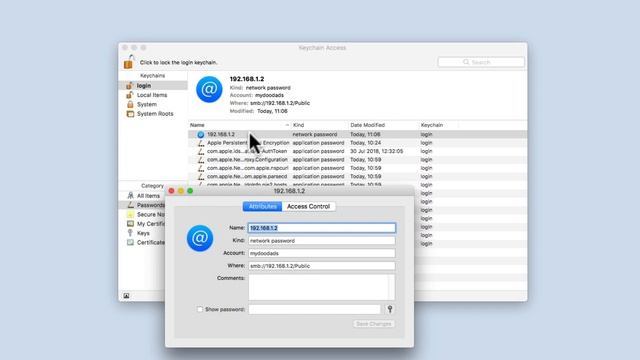Sort list by Keychain column header
The height and width of the screenshot is (360, 640).
point(438,125)
